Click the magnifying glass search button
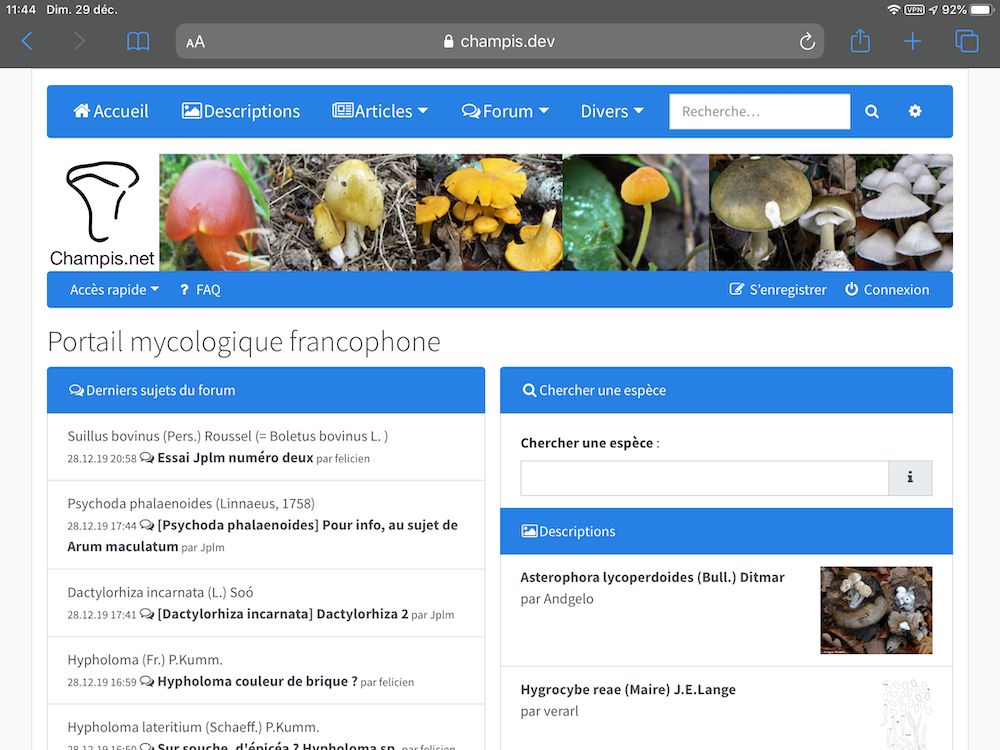 (872, 112)
